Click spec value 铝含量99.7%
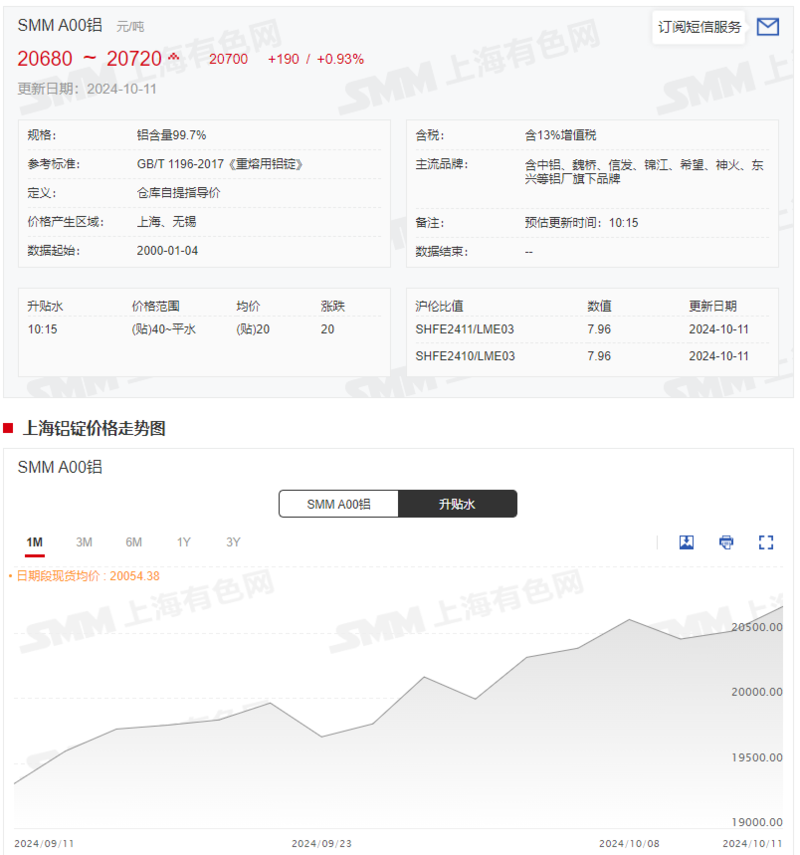 171,135
